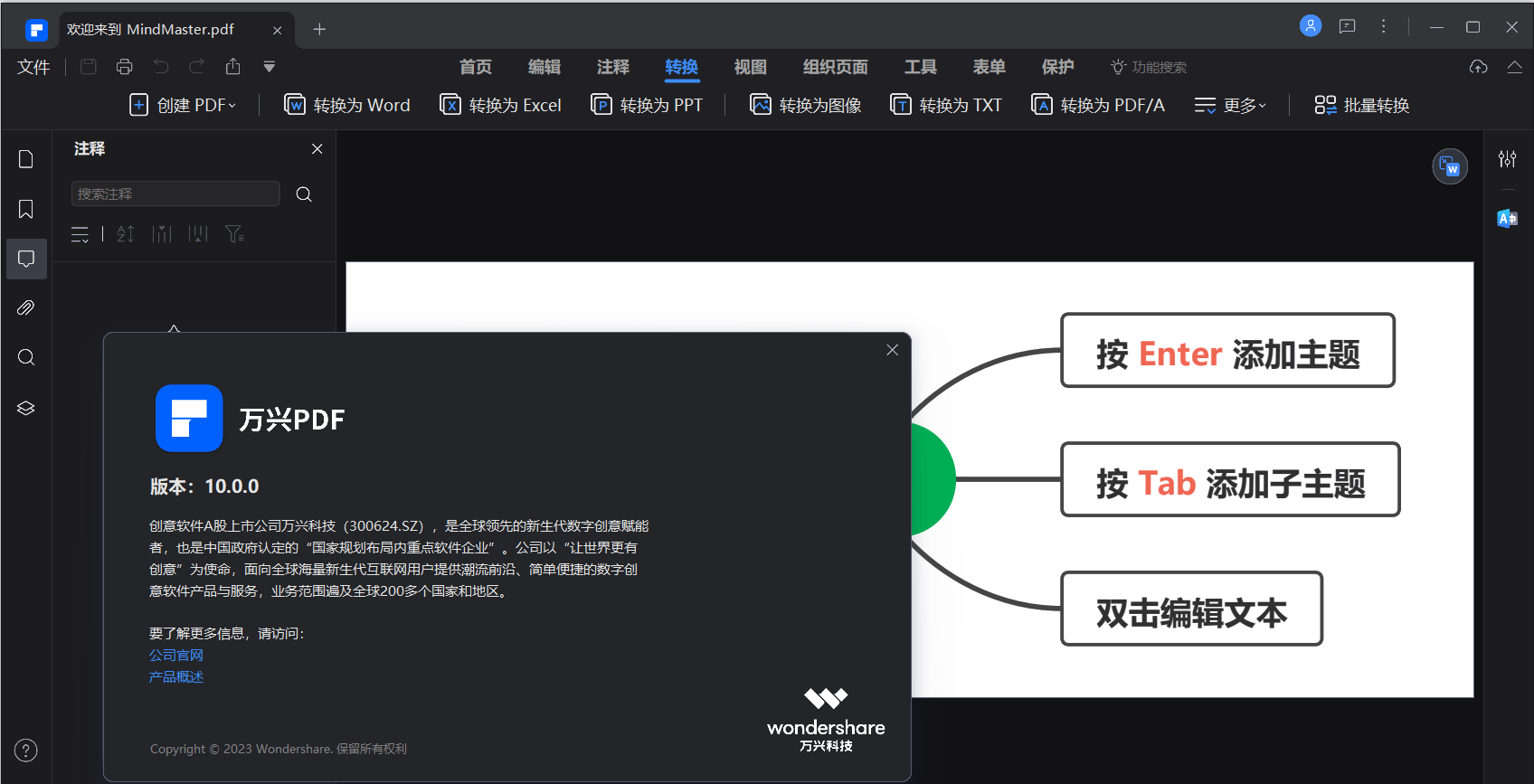
Task: Click the 产品概述 link
Action: coord(176,676)
